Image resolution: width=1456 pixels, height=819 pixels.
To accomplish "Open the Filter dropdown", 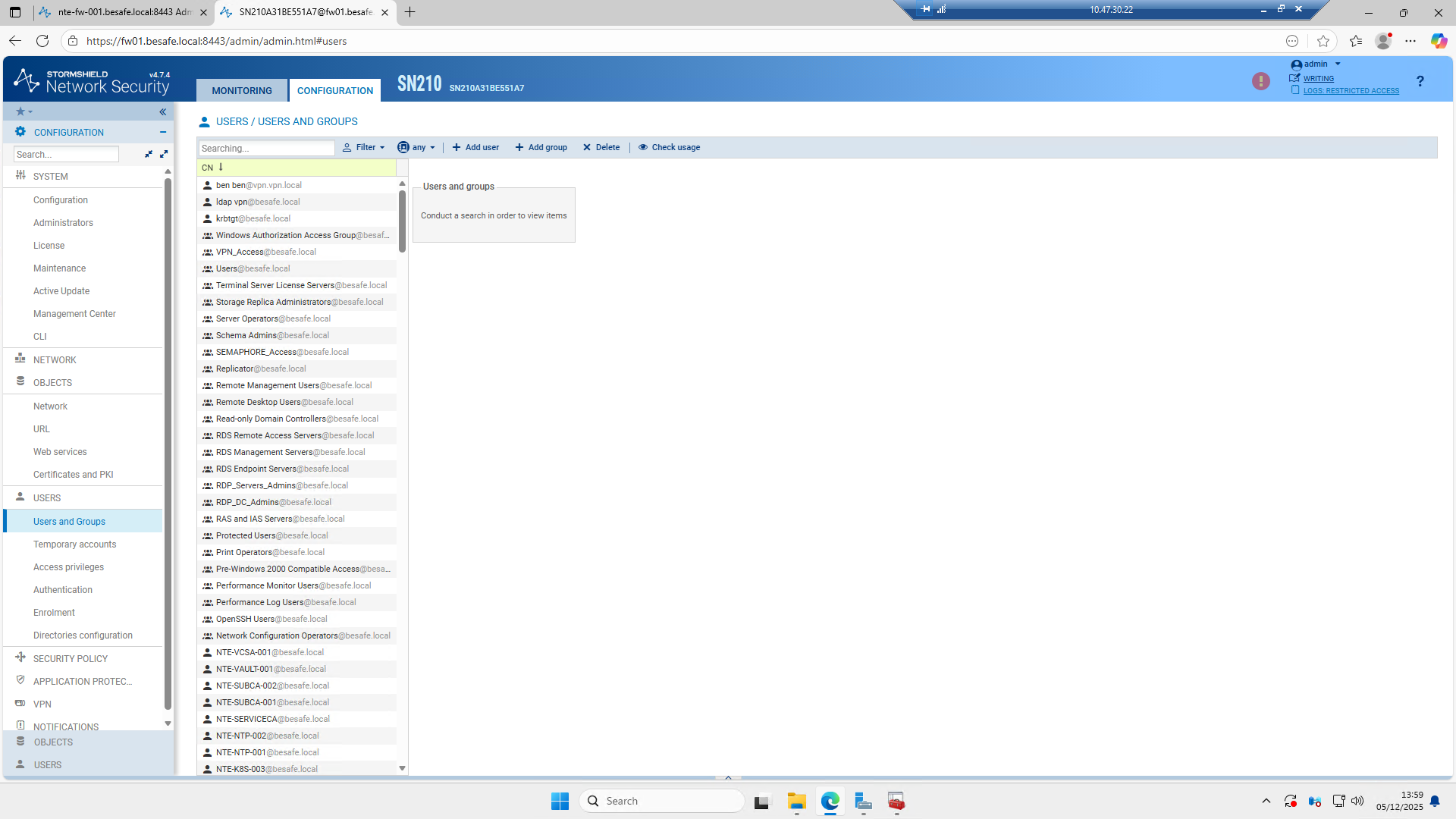I will click(x=363, y=147).
